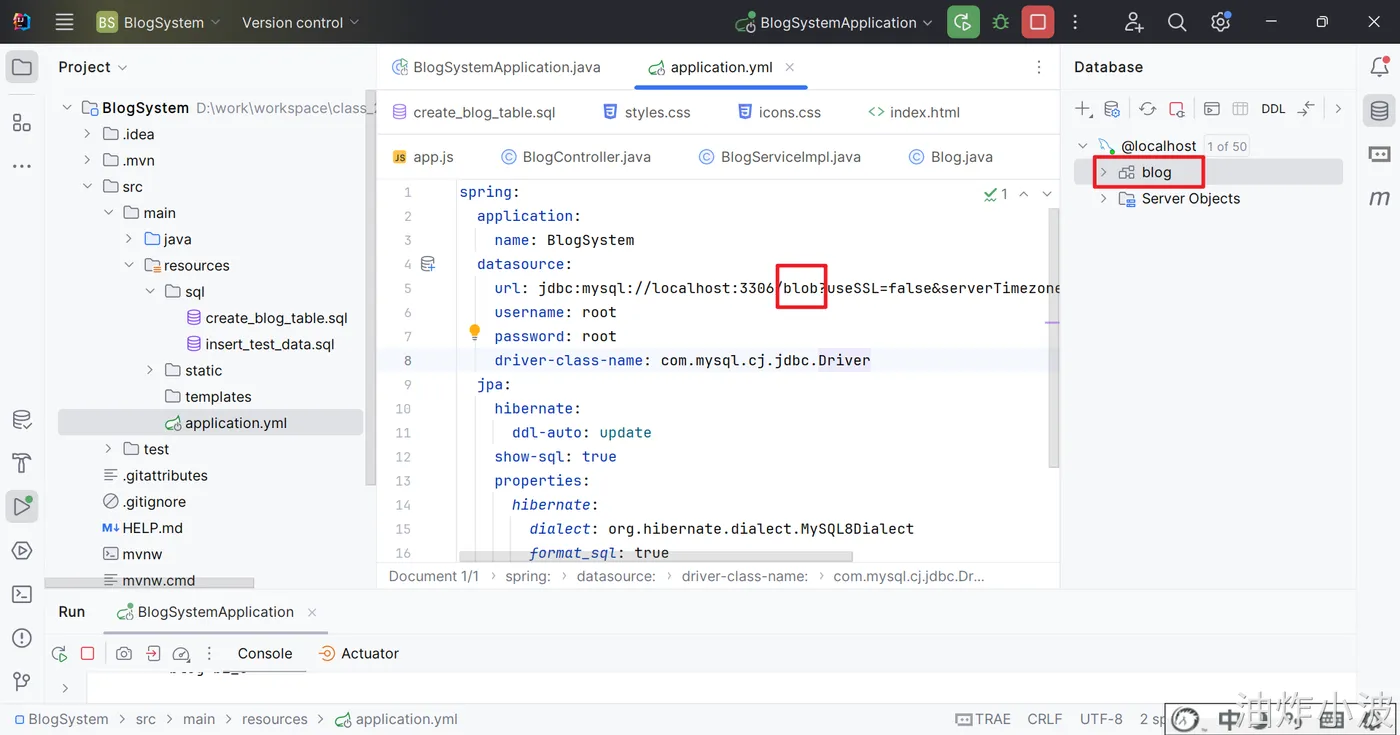Click the yellow light bulb on line 7
This screenshot has width=1400, height=735.
click(x=475, y=334)
